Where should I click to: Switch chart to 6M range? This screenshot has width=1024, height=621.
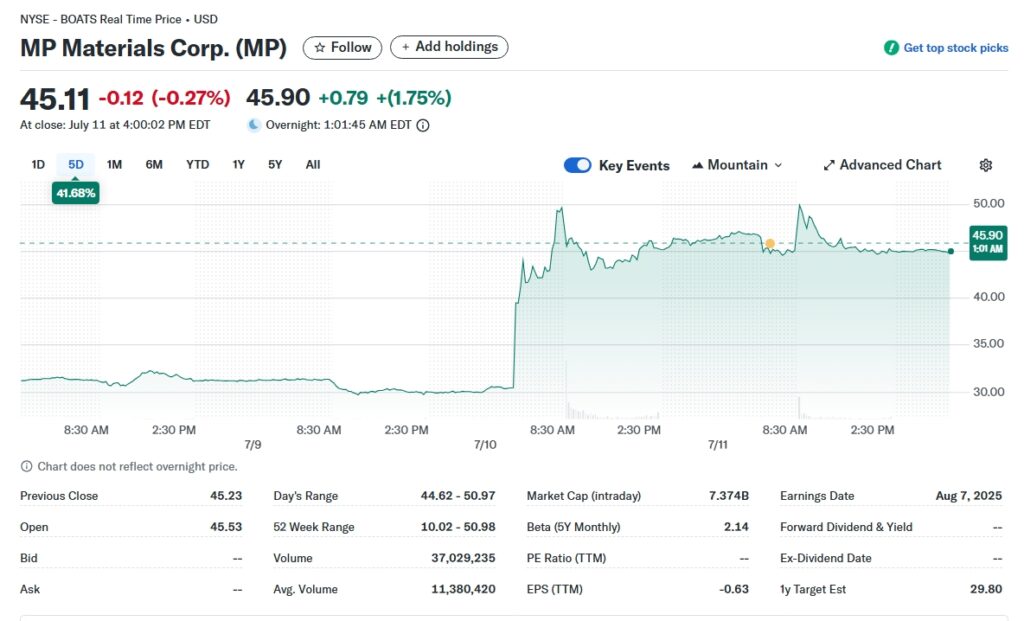(x=154, y=165)
